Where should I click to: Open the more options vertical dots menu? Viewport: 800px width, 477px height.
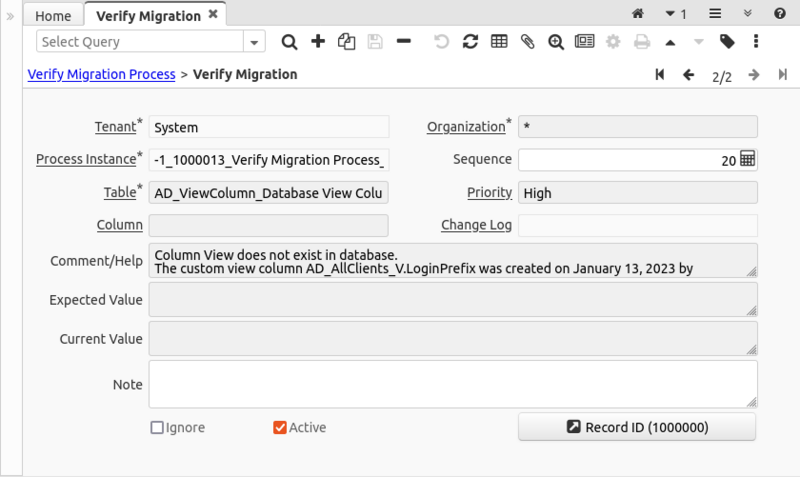click(x=756, y=42)
